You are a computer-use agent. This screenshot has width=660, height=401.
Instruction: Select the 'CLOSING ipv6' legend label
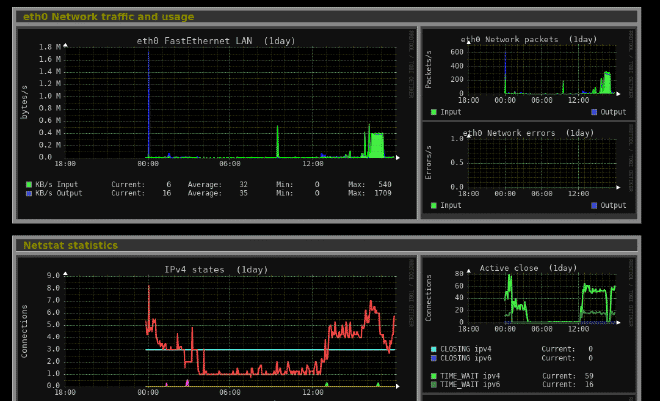coord(466,358)
